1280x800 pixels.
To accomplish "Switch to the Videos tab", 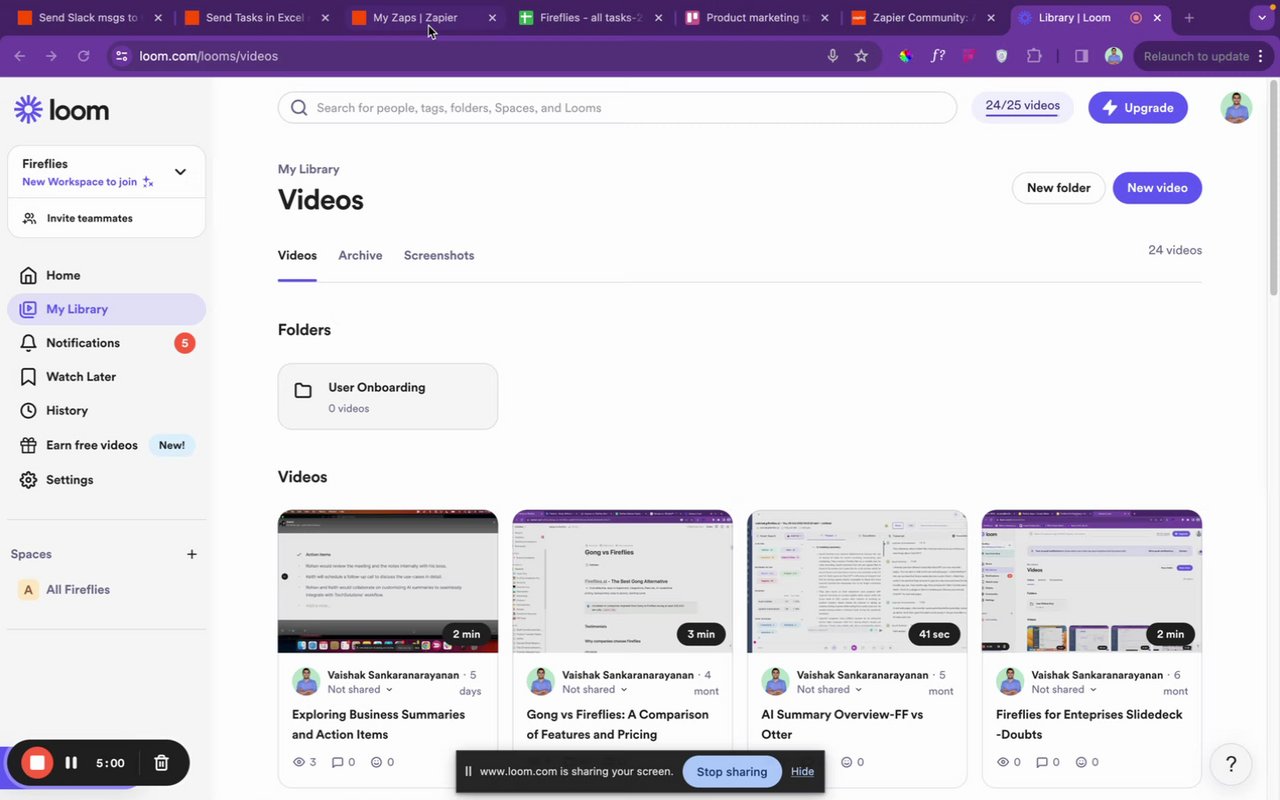I will 297,256.
